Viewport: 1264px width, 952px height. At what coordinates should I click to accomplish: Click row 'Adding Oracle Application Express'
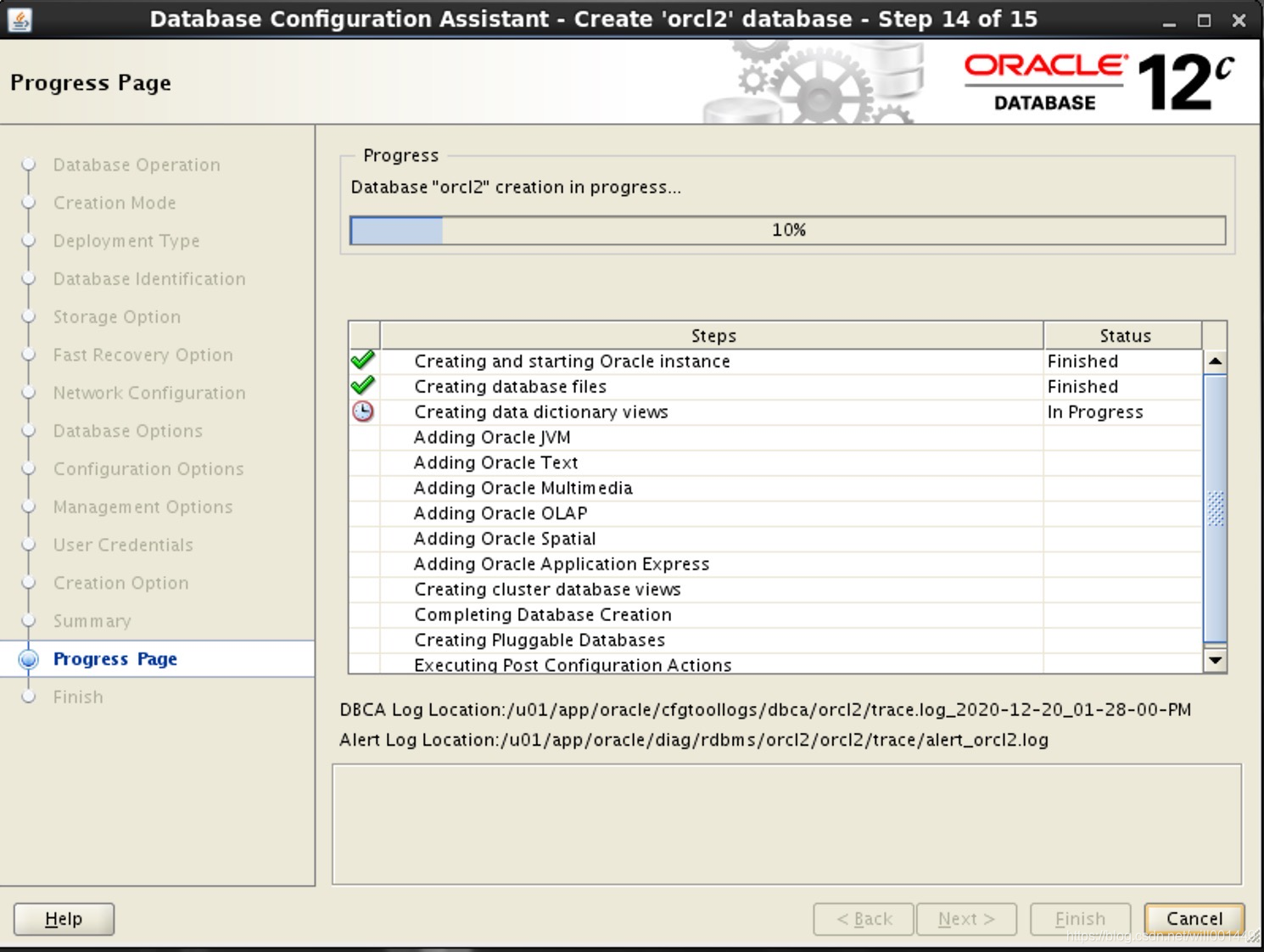775,564
